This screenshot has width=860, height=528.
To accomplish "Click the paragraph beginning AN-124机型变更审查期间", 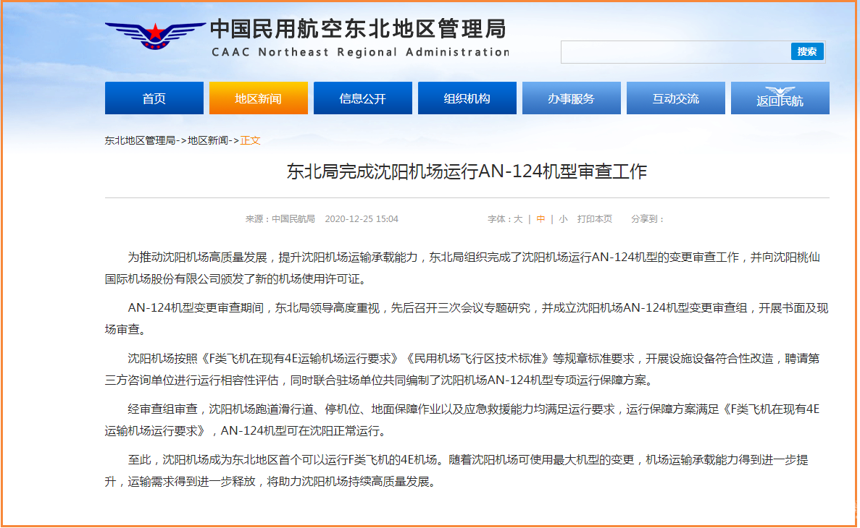I will pyautogui.click(x=466, y=319).
